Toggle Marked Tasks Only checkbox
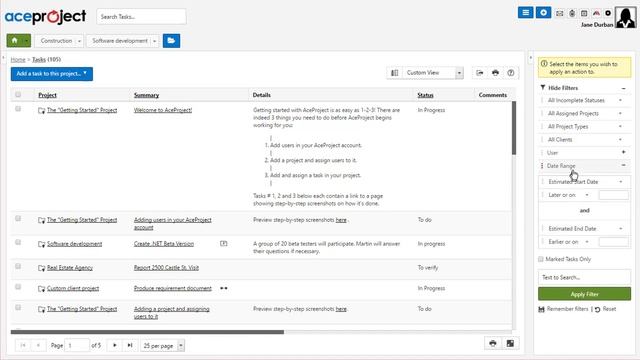Viewport: 640px width, 360px height. 541,259
